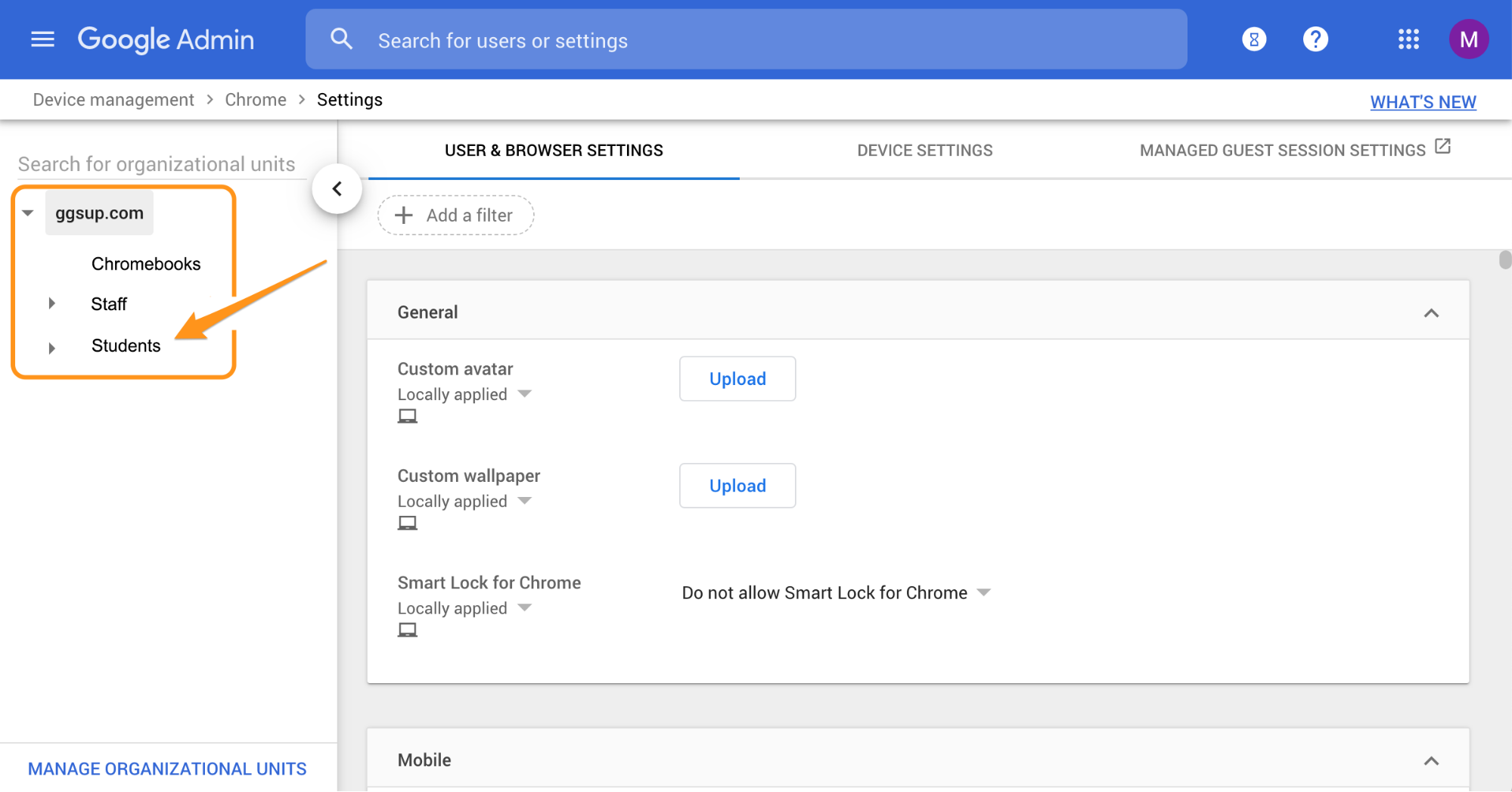Select the Students organizational unit
Viewport: 1512px width, 792px height.
click(126, 346)
